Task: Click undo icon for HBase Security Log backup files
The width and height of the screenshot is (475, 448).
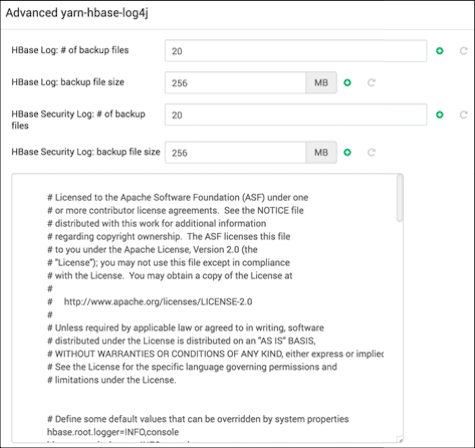Action: 463,115
